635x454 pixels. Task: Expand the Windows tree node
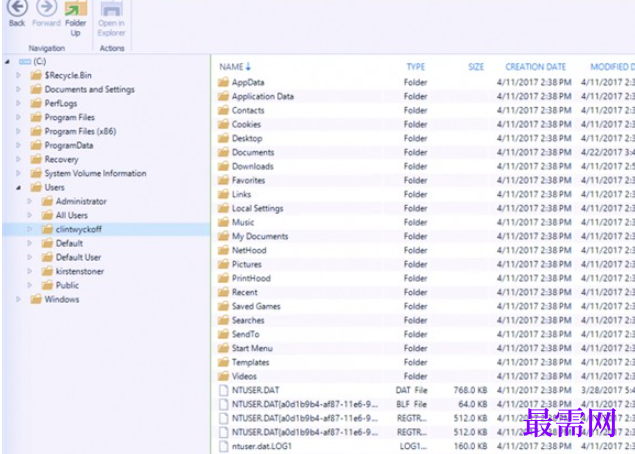[x=18, y=299]
